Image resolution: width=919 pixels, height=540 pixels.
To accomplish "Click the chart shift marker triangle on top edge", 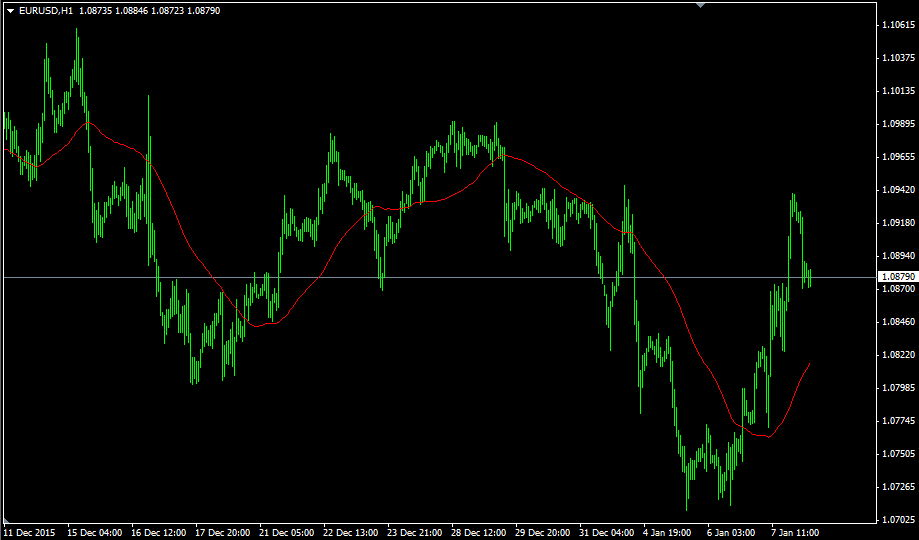I will tap(700, 5).
